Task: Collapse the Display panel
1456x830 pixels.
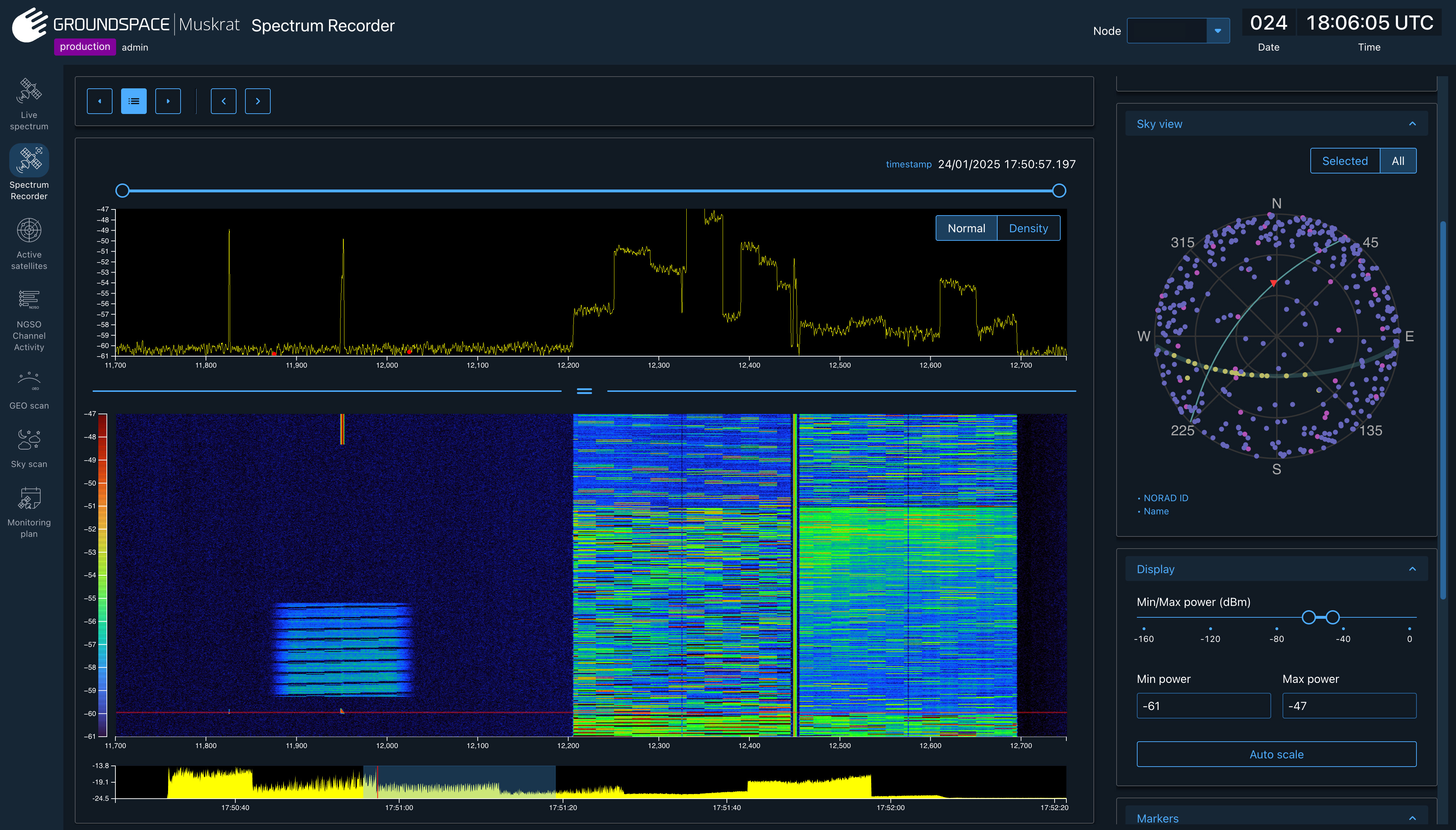Action: coord(1412,569)
